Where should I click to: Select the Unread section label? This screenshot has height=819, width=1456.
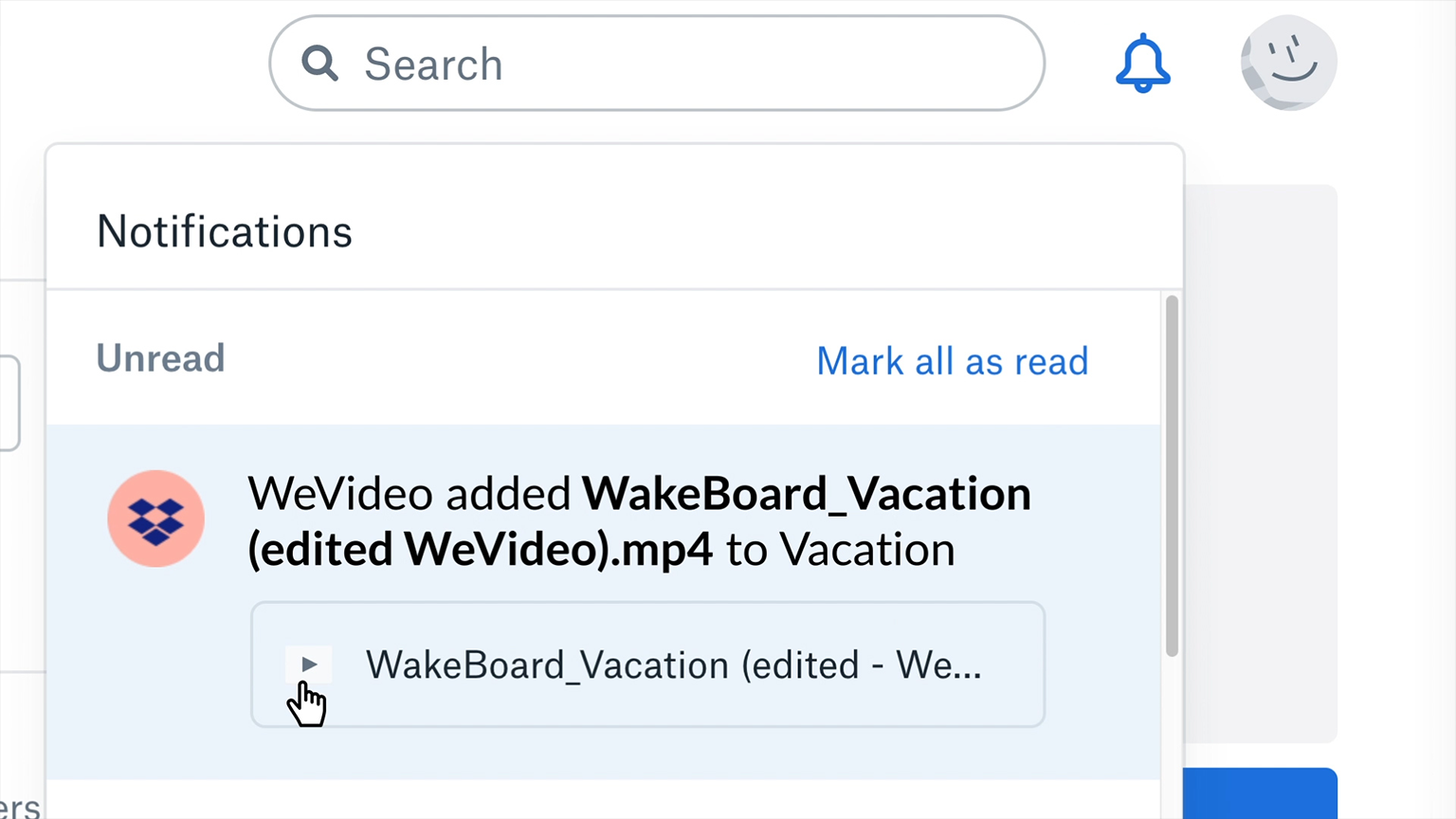[x=160, y=358]
